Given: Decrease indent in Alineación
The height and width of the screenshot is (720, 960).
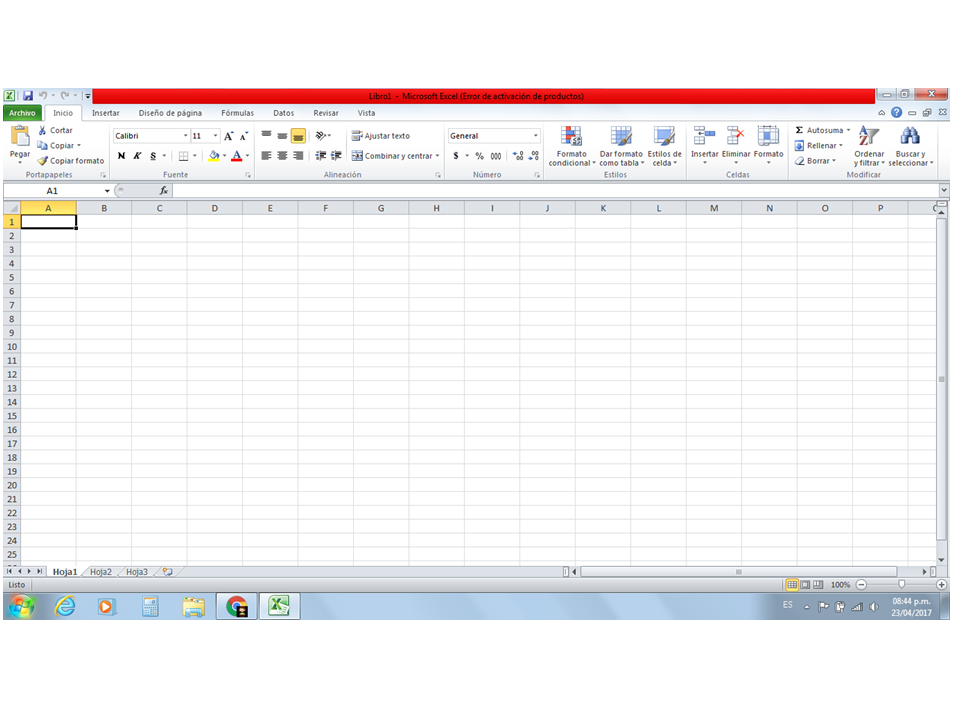Looking at the screenshot, I should (321, 156).
